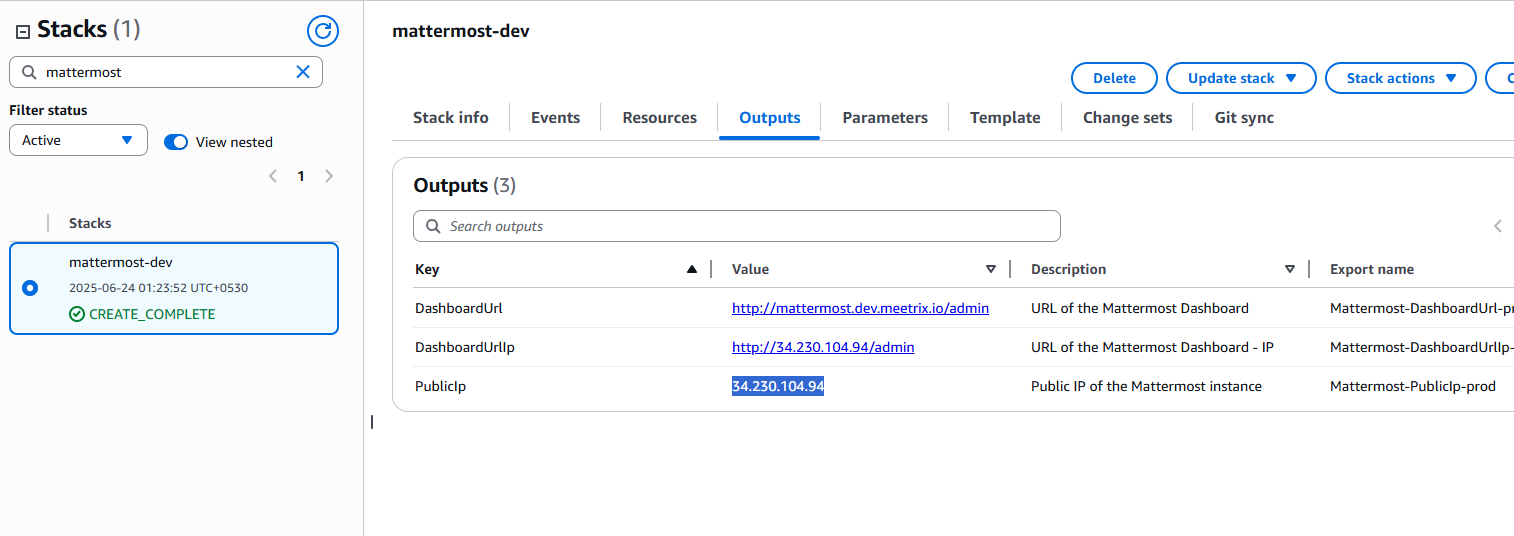Switch to the Events tab

(555, 118)
